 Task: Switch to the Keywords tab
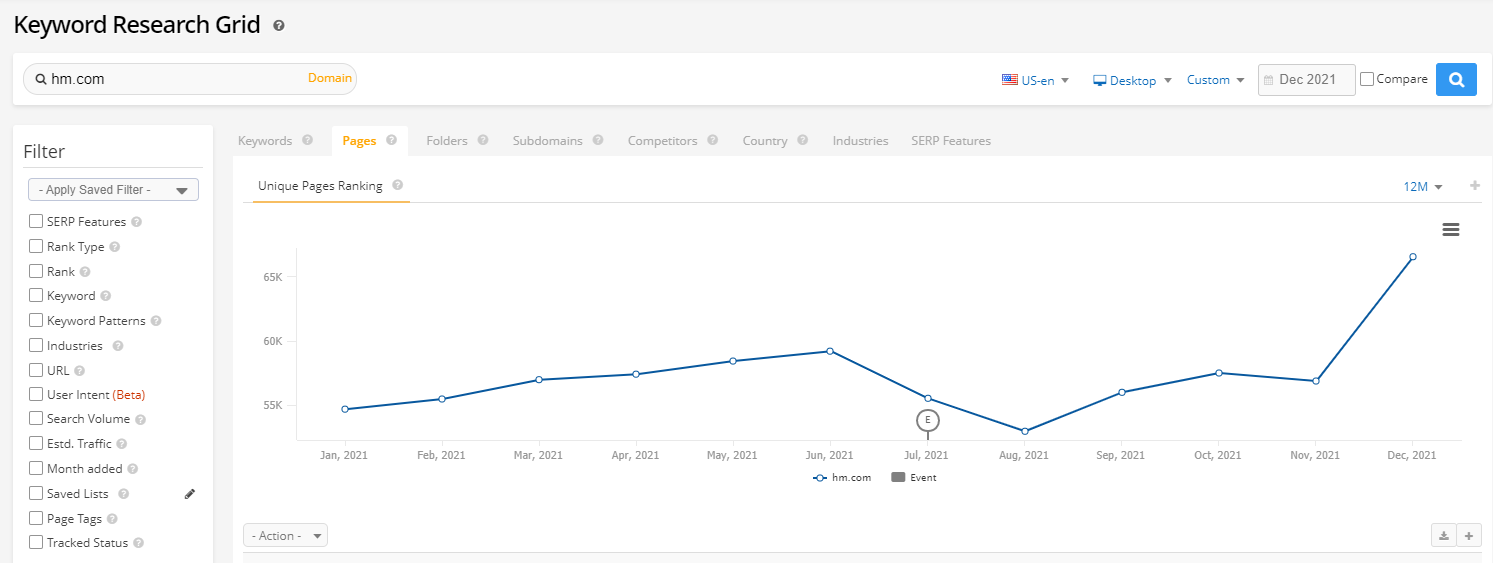(x=265, y=141)
